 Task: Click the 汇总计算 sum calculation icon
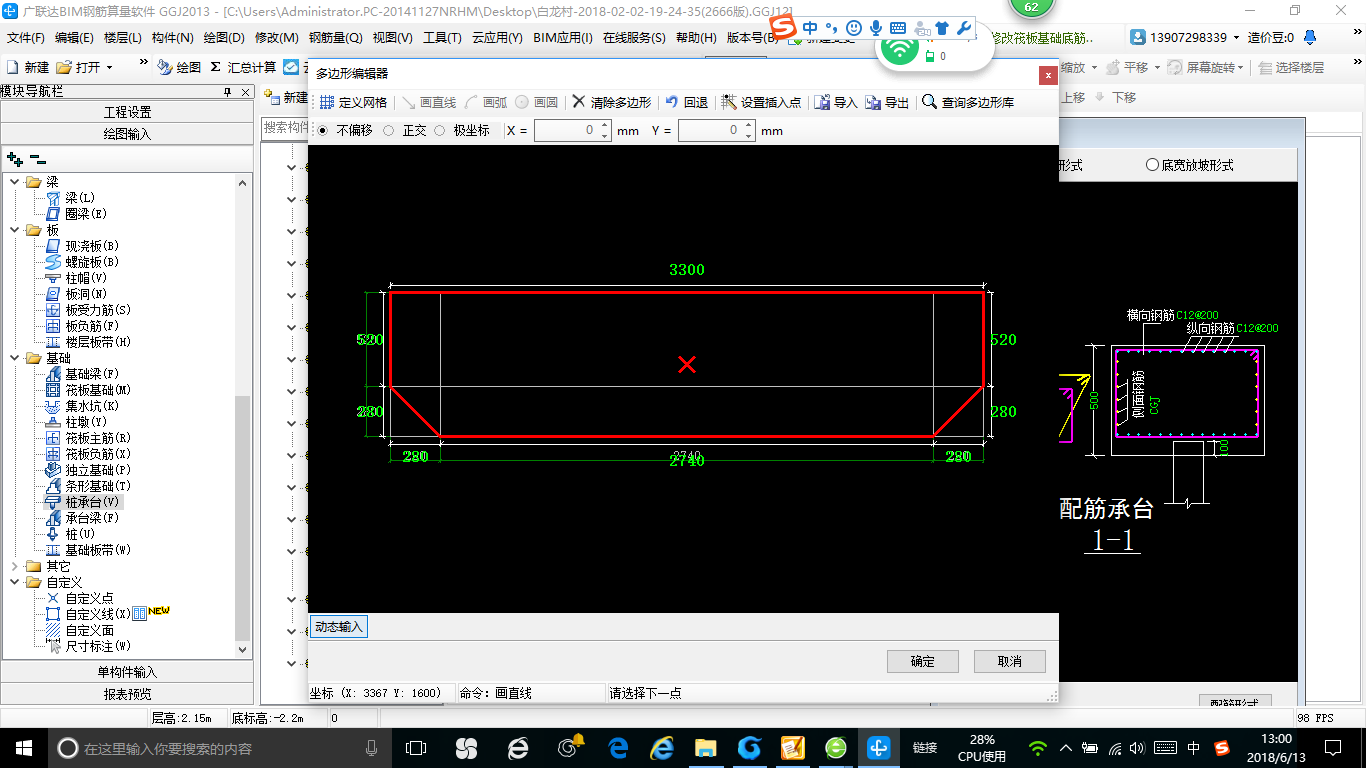(x=216, y=67)
